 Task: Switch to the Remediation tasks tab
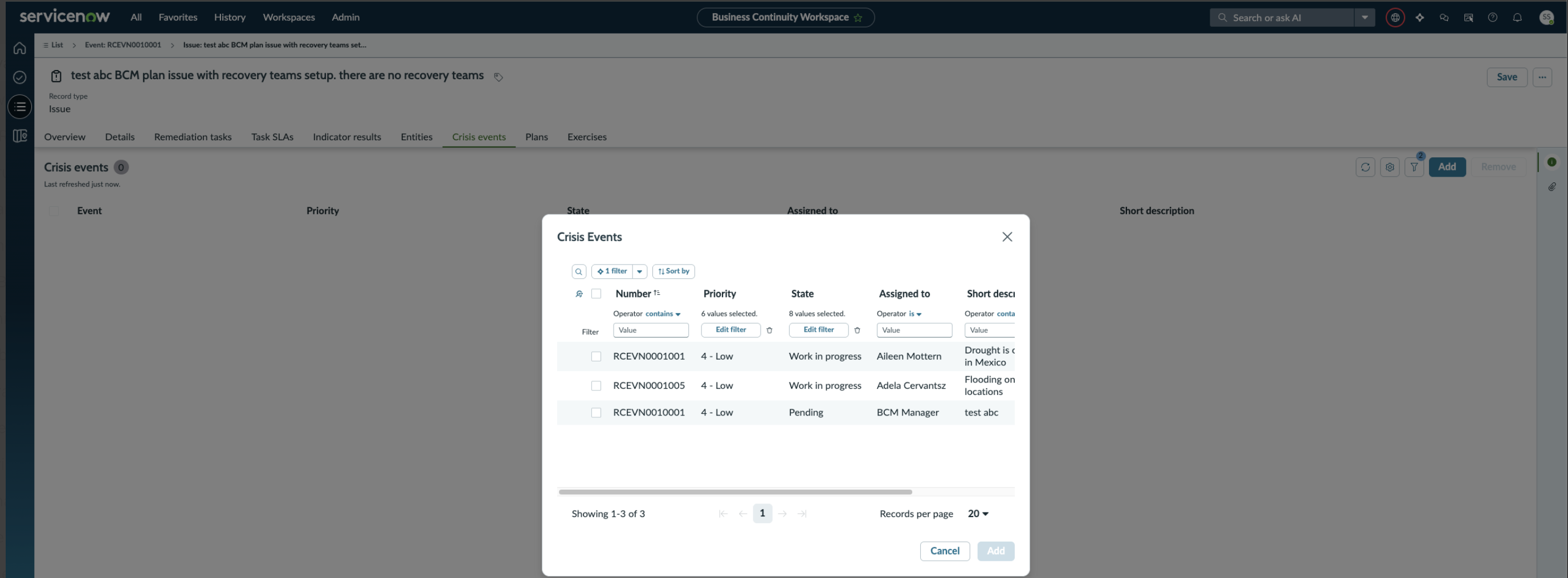pos(193,137)
